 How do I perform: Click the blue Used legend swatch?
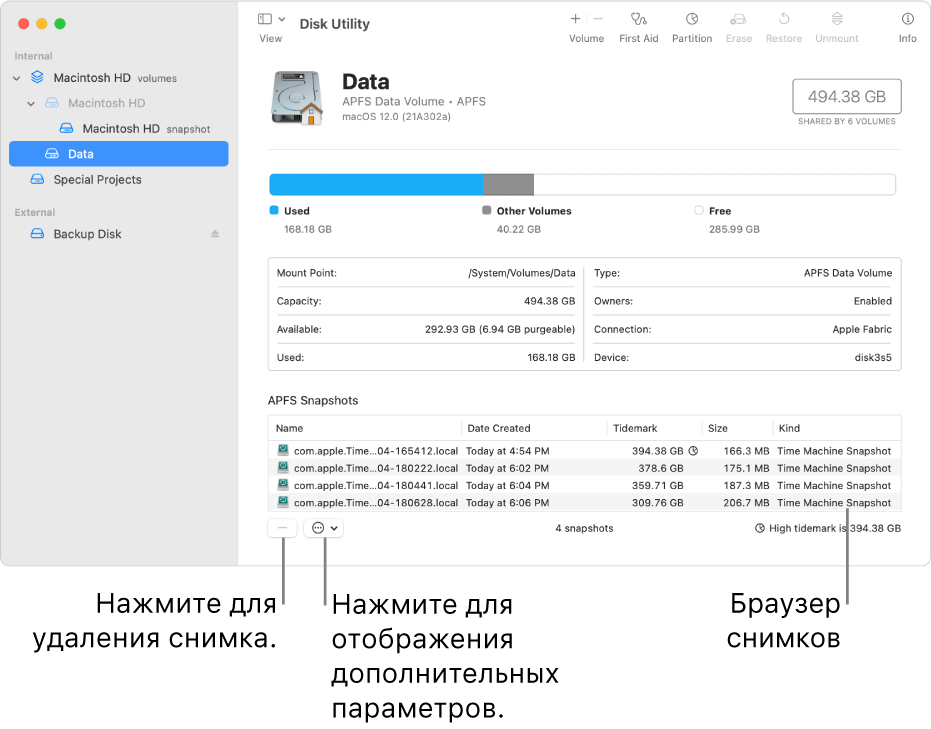coord(274,210)
